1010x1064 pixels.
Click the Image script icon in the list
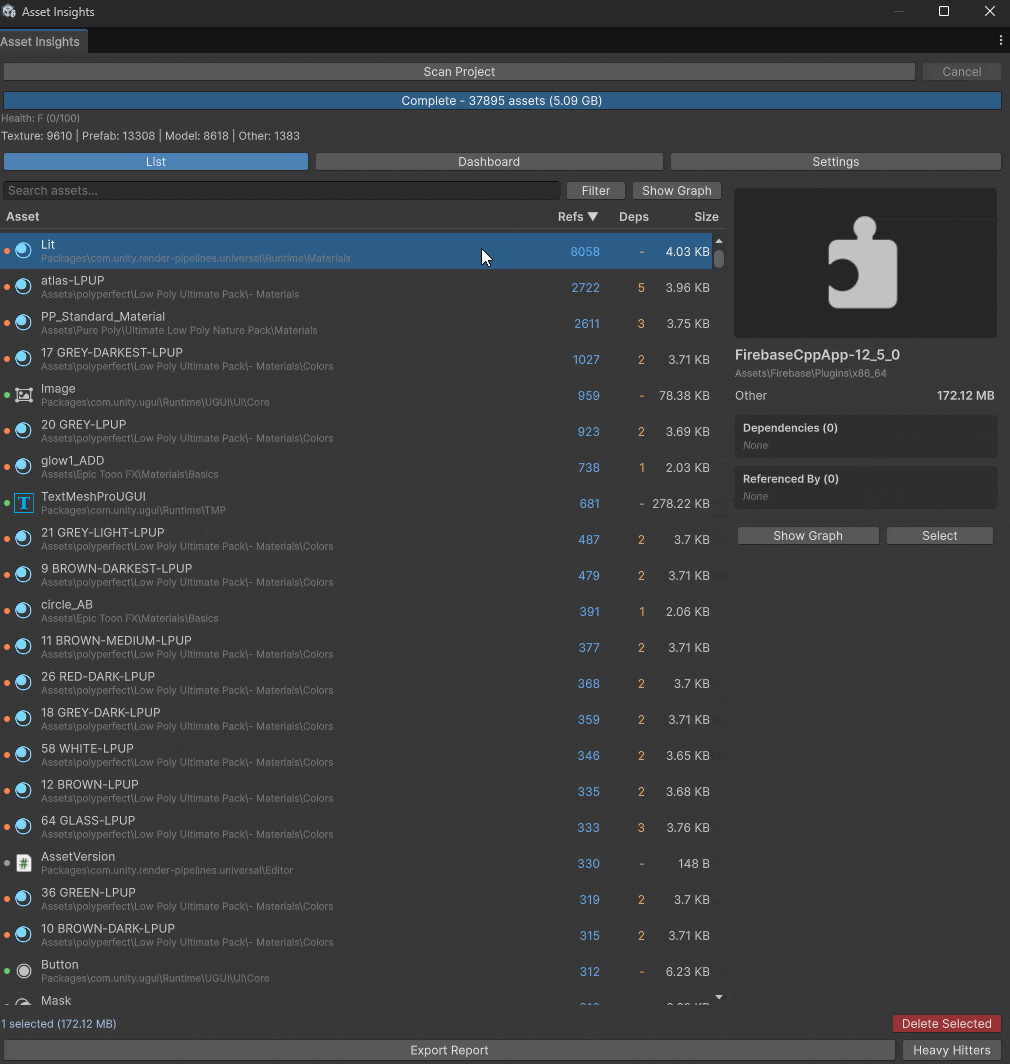coord(24,395)
